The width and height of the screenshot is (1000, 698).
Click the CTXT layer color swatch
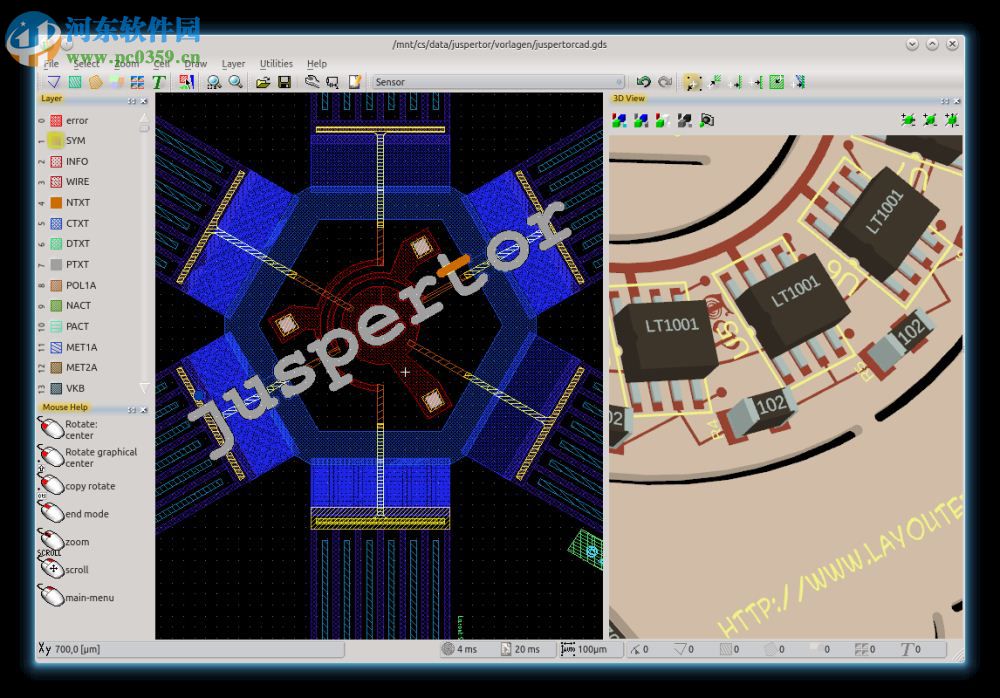coord(56,223)
